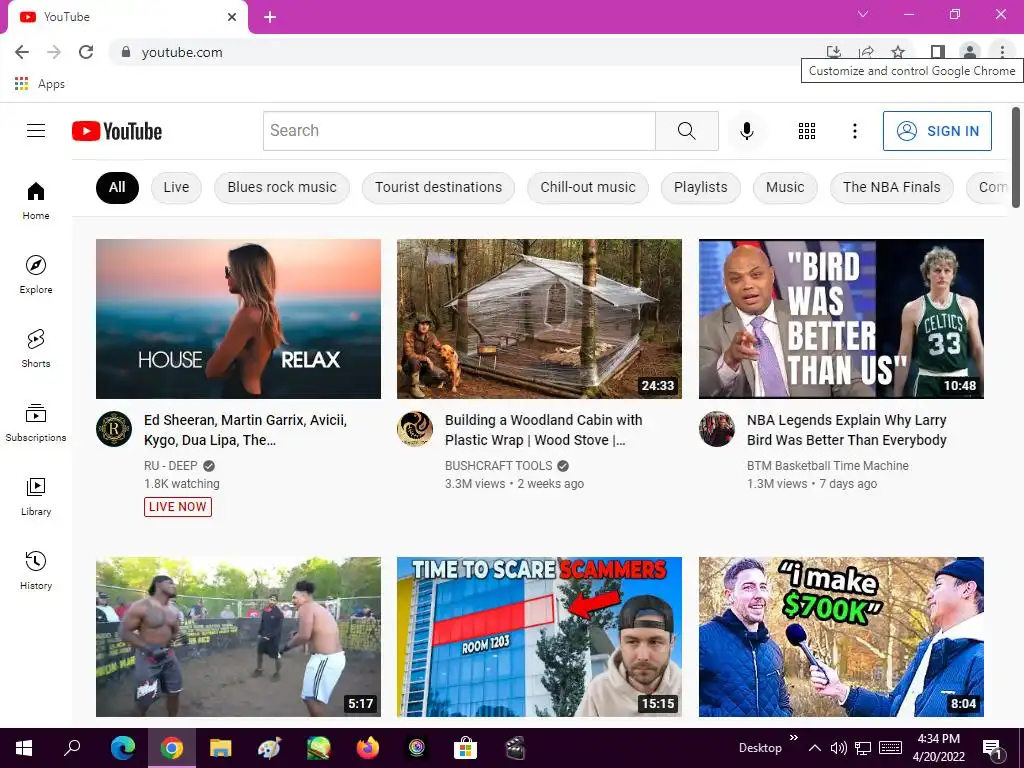Click the install app icon in address bar

pyautogui.click(x=833, y=52)
